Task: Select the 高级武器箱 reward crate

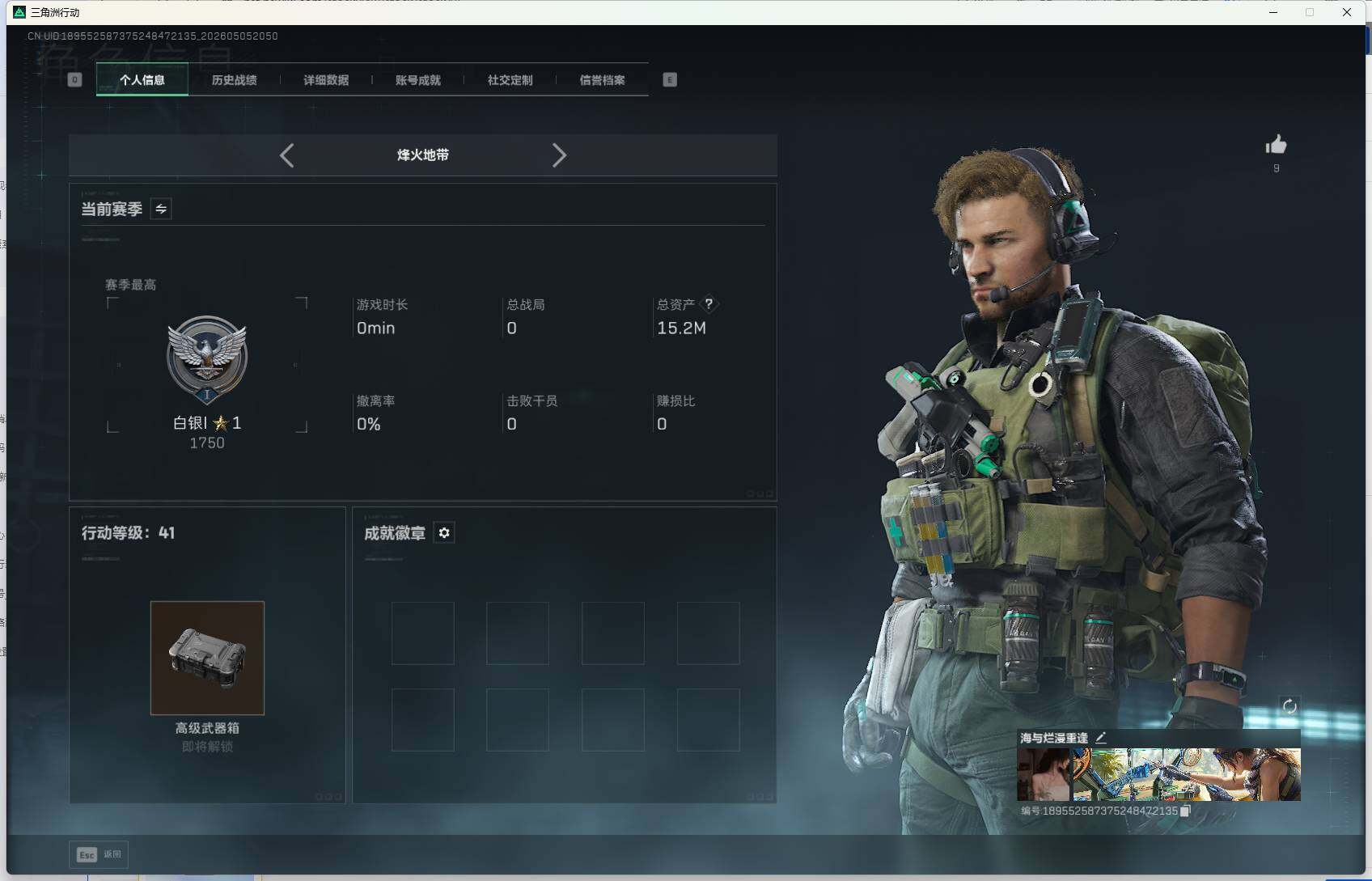Action: tap(207, 658)
